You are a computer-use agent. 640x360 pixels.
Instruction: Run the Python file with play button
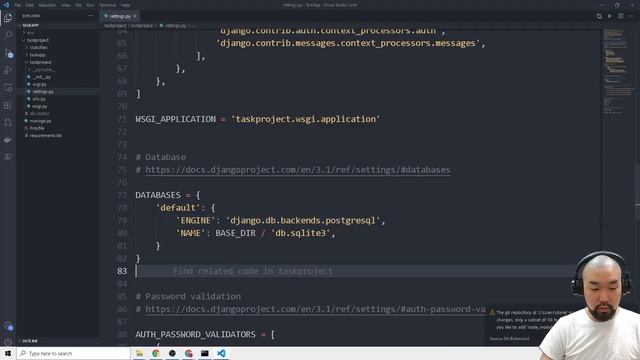610,16
